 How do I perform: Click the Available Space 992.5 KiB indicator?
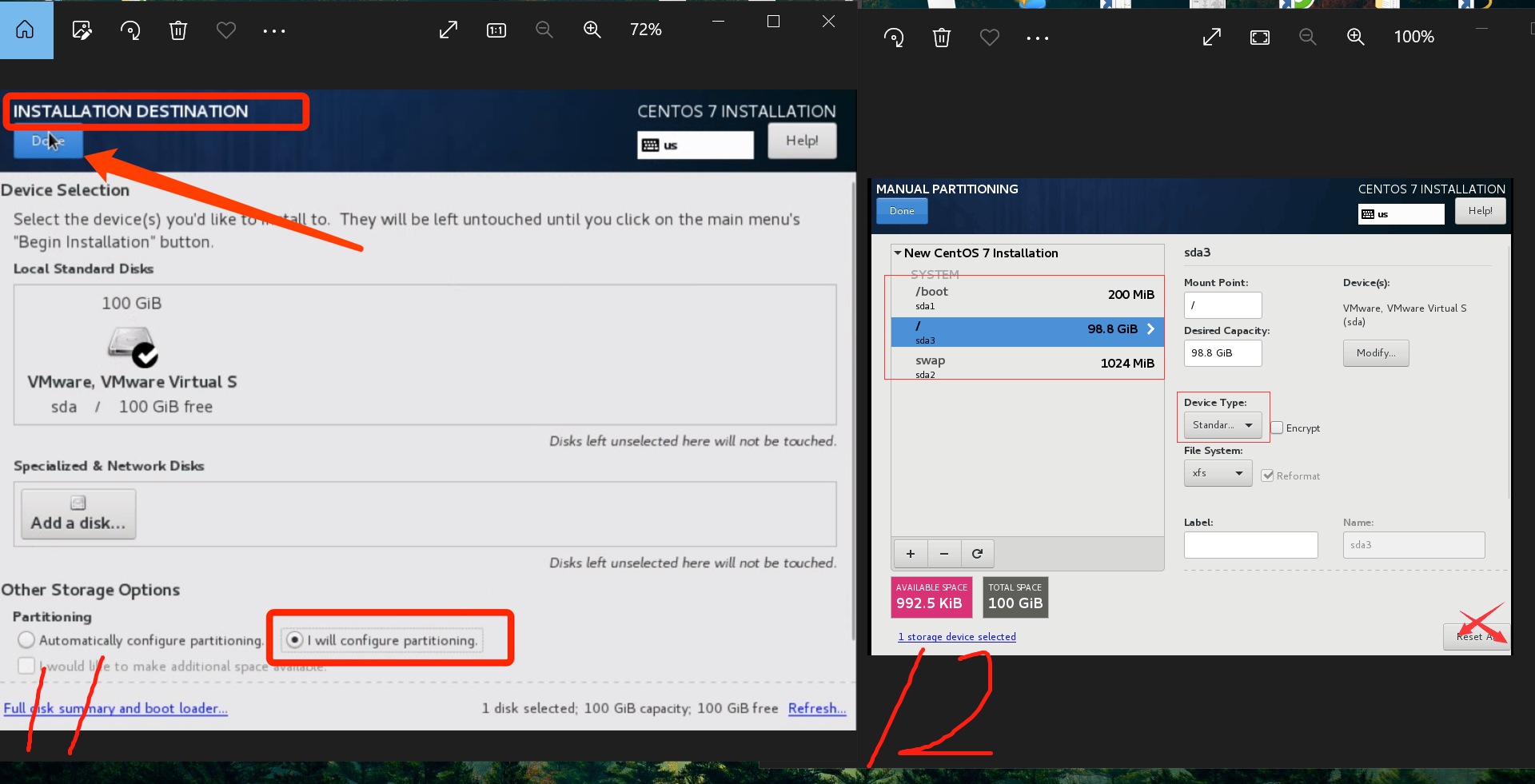click(931, 598)
